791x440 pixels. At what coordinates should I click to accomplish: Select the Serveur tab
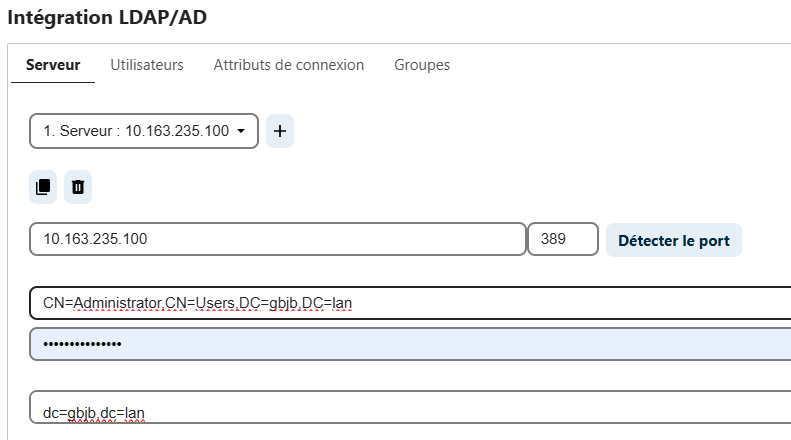click(x=53, y=65)
